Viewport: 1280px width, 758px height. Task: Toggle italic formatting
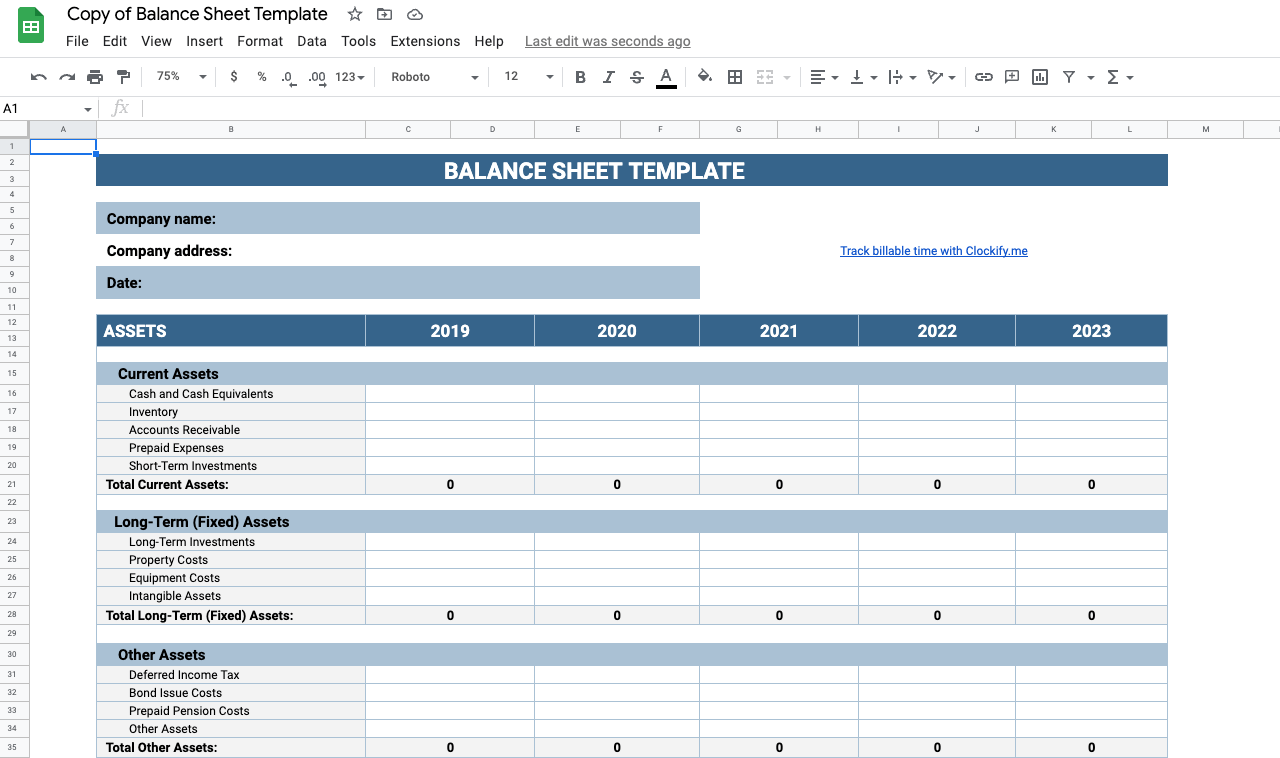click(608, 77)
